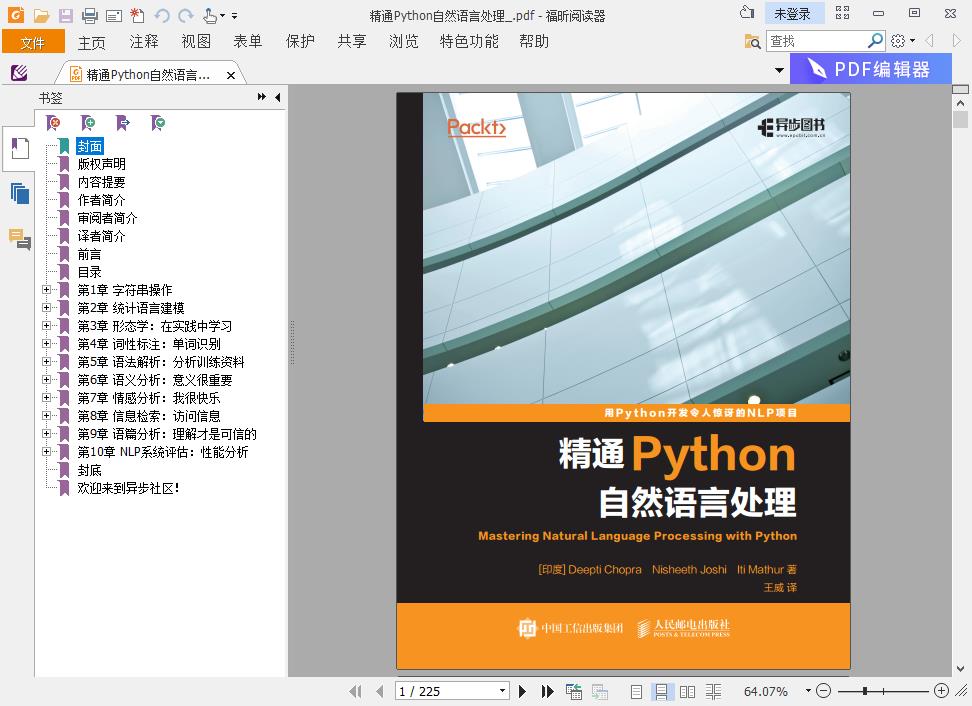This screenshot has height=706, width=972.
Task: Expand the 第10章 NLP系统评估 bookmark node
Action: click(46, 451)
